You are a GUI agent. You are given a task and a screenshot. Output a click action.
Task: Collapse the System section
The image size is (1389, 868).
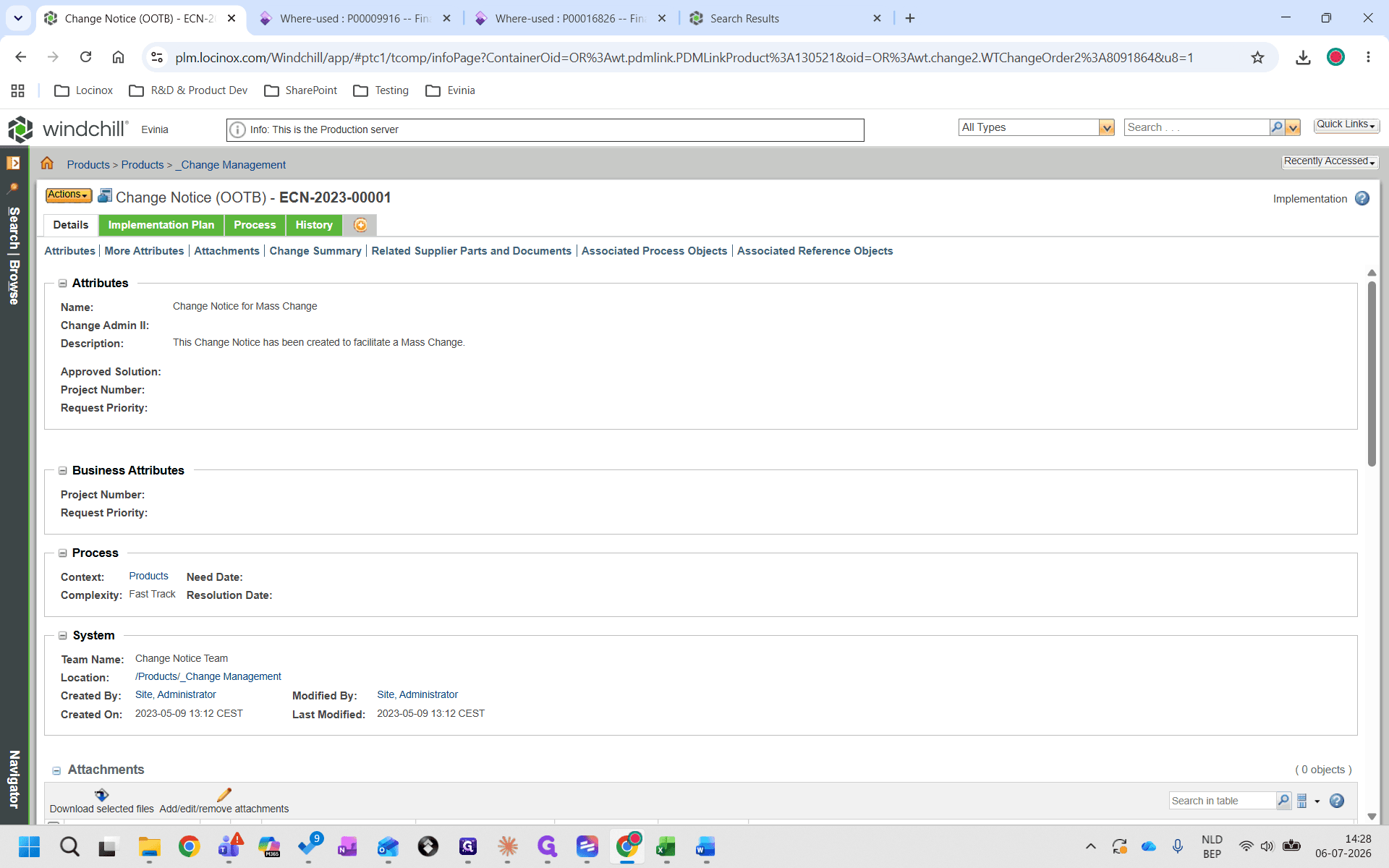pyautogui.click(x=63, y=636)
